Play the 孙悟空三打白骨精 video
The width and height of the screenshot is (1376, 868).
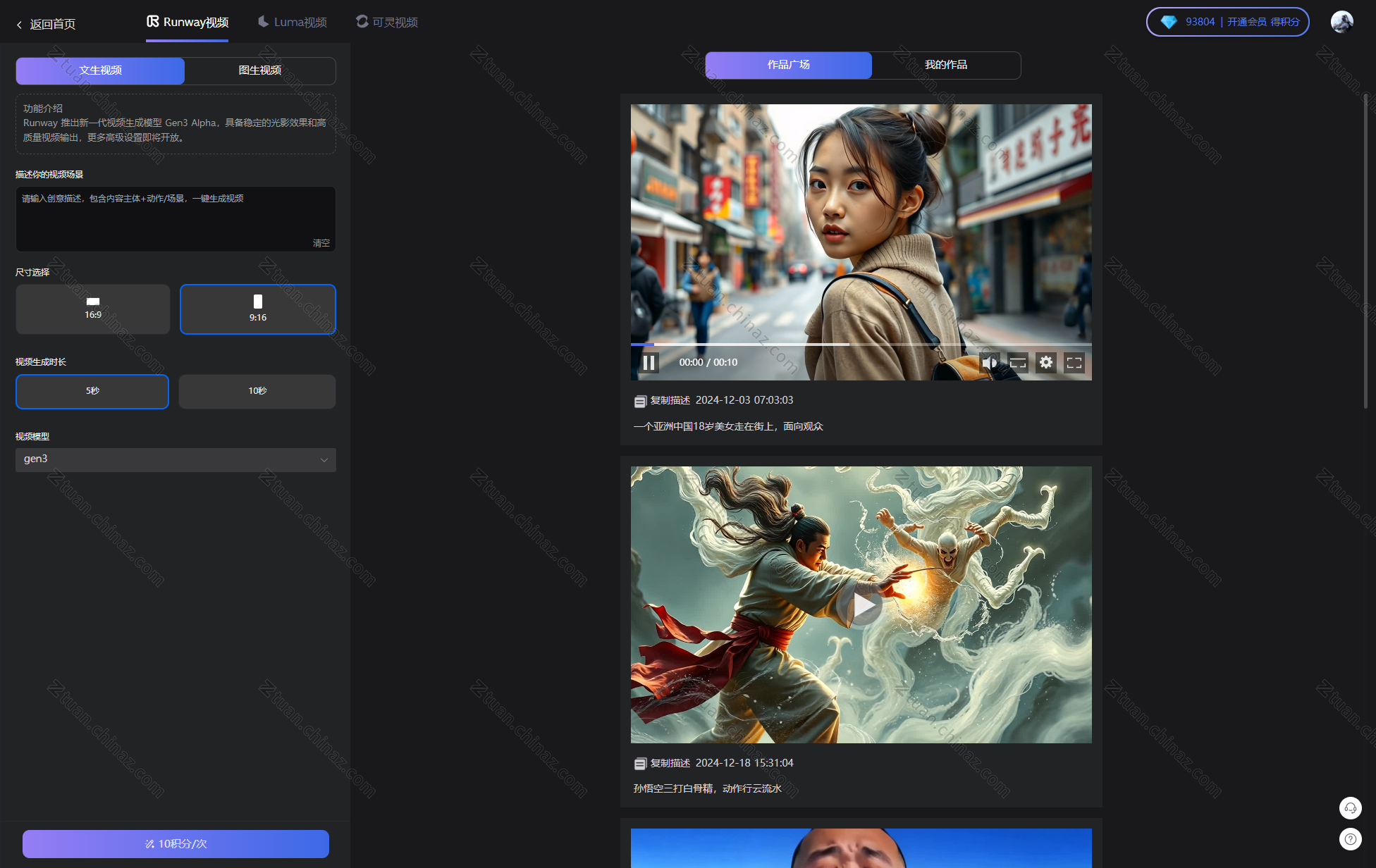pos(861,604)
